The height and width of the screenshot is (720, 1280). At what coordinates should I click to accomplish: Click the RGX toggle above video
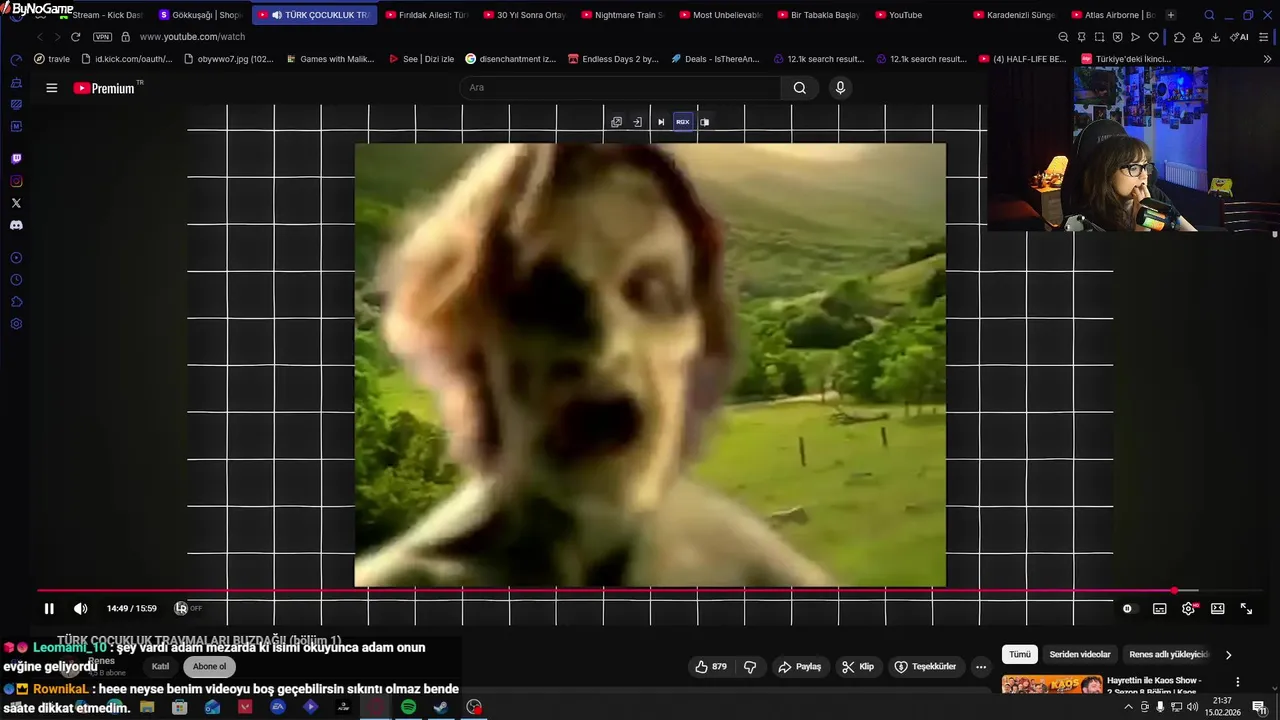click(x=683, y=122)
